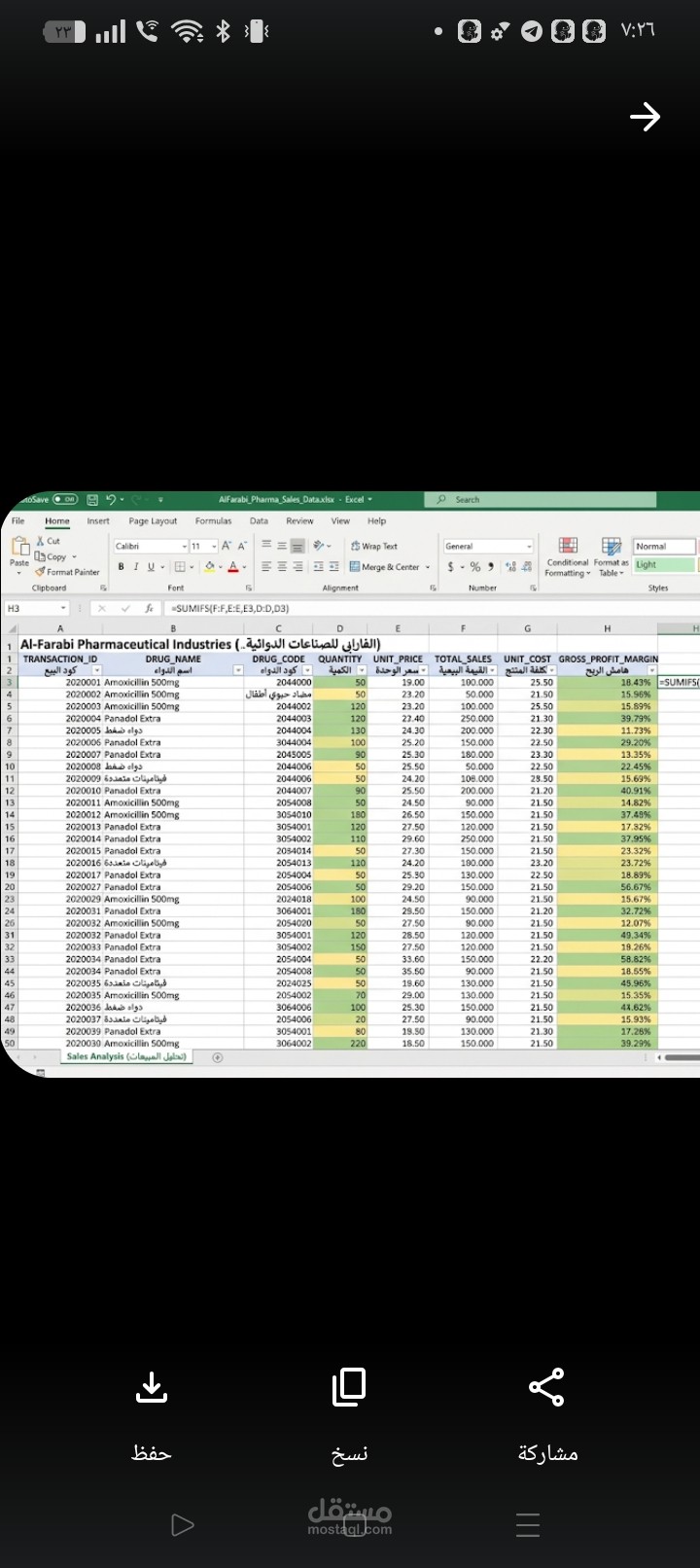Click the Copy button in the Clipboard group

tap(56, 557)
